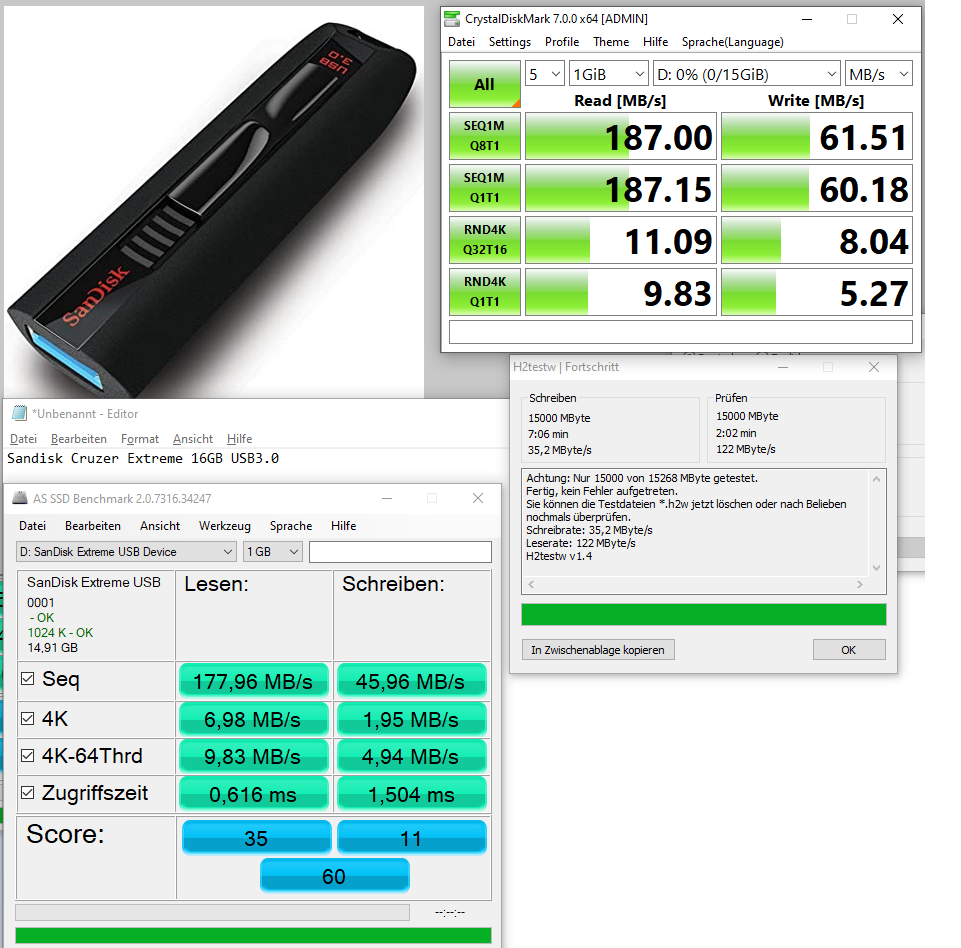This screenshot has width=961, height=948.
Task: Open the D: SanDisk Extreme USB Device dropdown
Action: (126, 552)
